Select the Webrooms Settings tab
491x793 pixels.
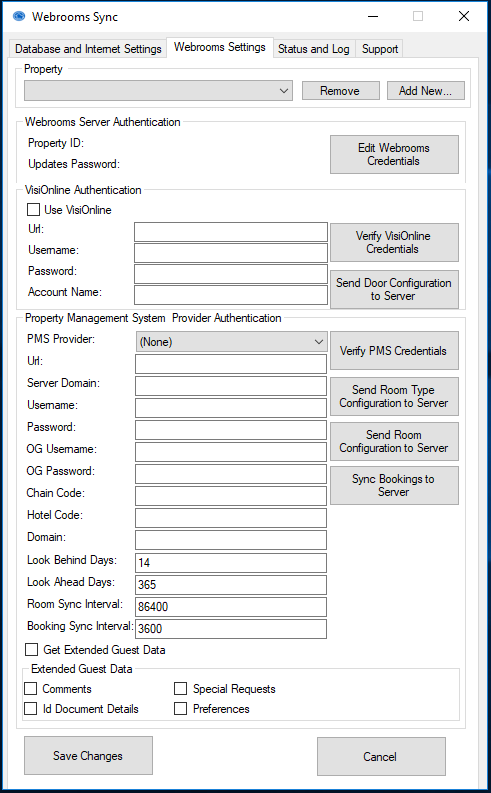coord(220,47)
